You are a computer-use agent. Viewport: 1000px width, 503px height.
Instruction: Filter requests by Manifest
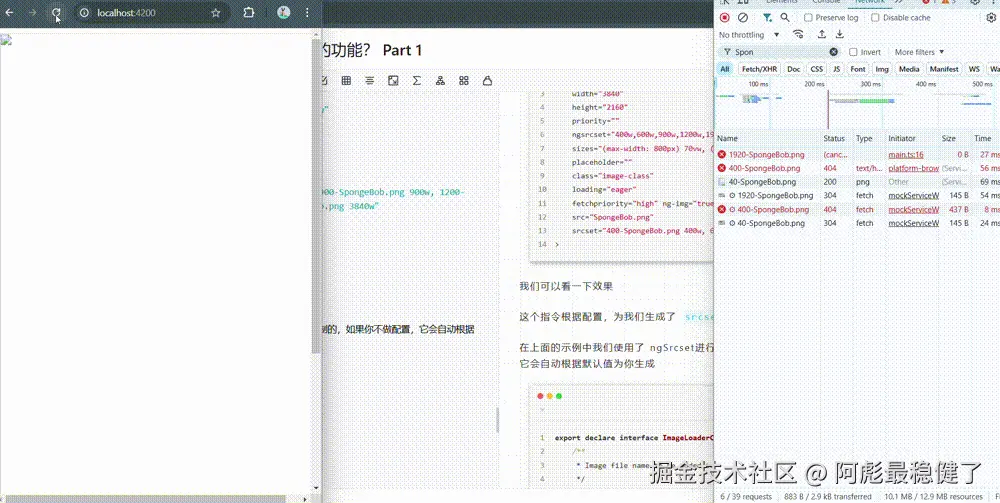click(x=944, y=69)
